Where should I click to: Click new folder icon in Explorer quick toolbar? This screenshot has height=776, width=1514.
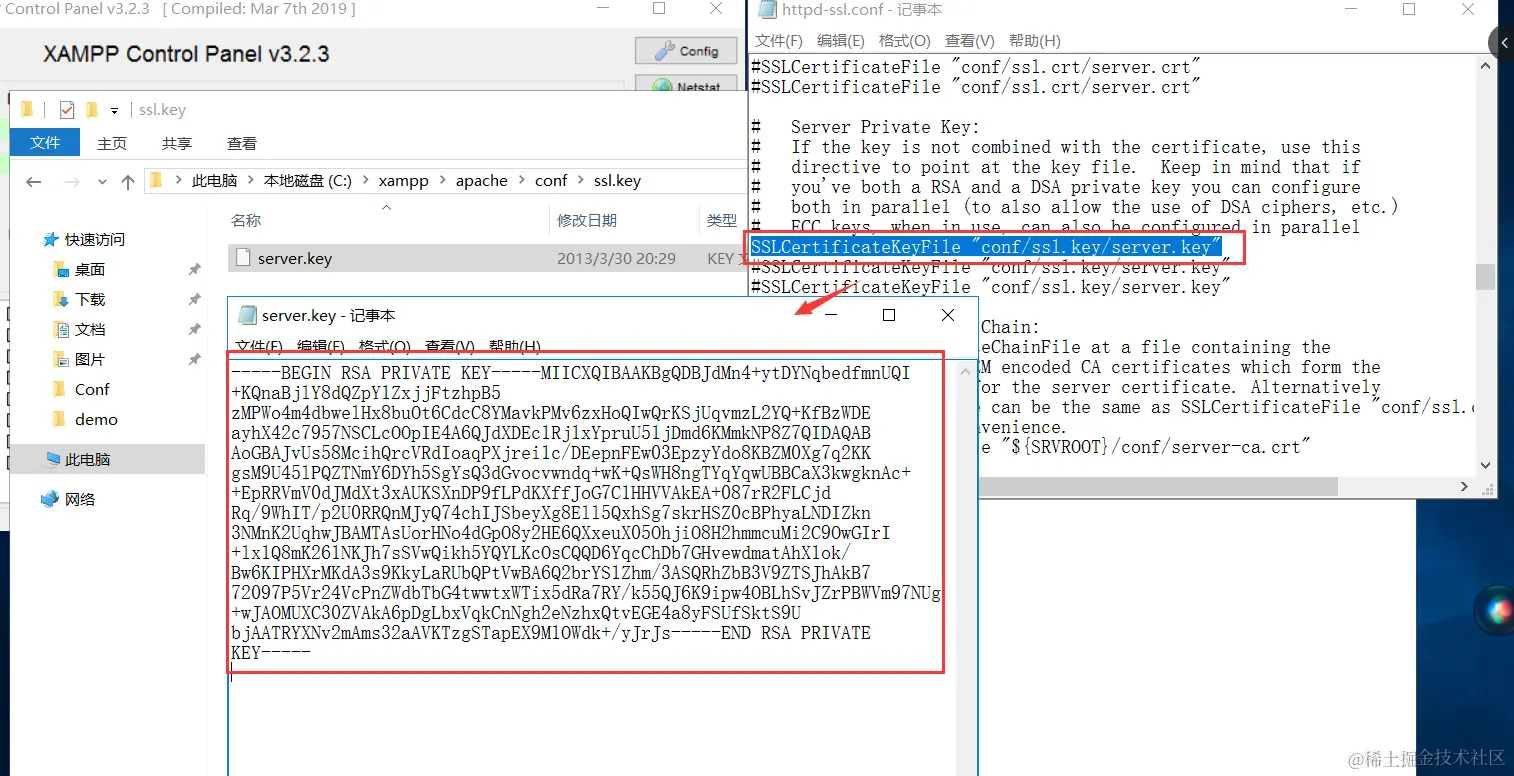click(x=92, y=110)
